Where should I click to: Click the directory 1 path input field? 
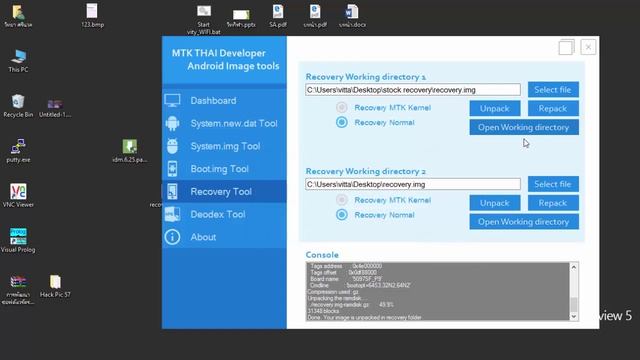413,90
